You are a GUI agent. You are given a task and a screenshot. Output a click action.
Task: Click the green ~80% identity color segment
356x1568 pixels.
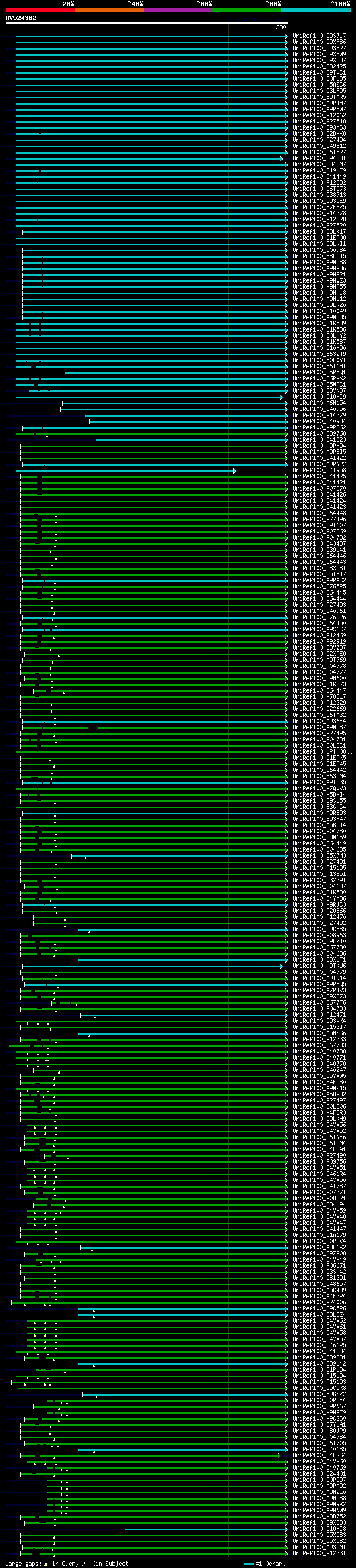click(247, 10)
